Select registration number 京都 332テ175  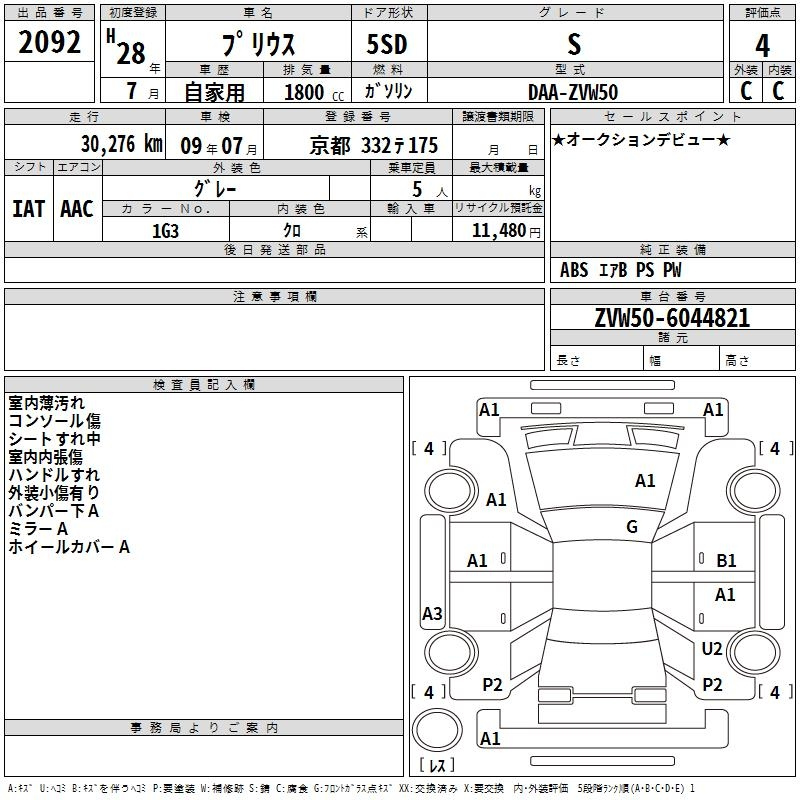point(374,143)
